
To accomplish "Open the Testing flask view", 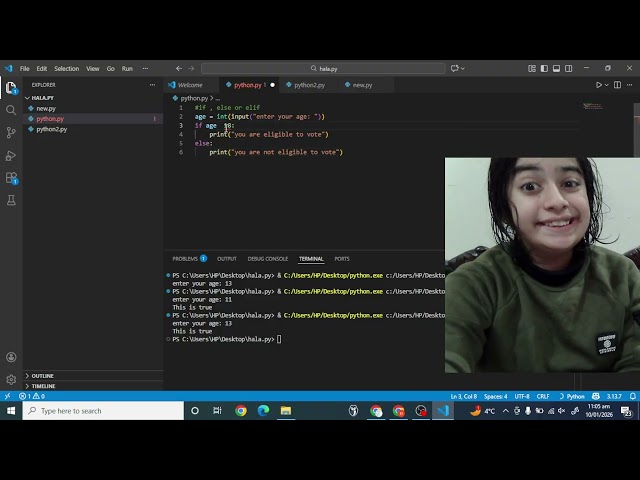I will point(11,200).
